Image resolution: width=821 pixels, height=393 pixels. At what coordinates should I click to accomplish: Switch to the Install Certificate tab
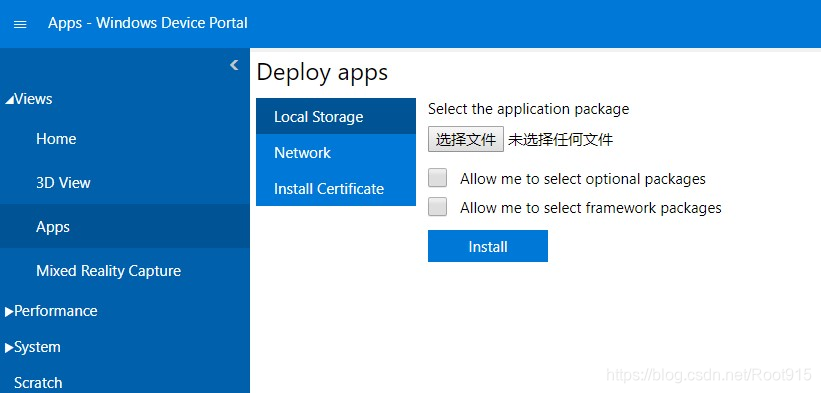(336, 188)
